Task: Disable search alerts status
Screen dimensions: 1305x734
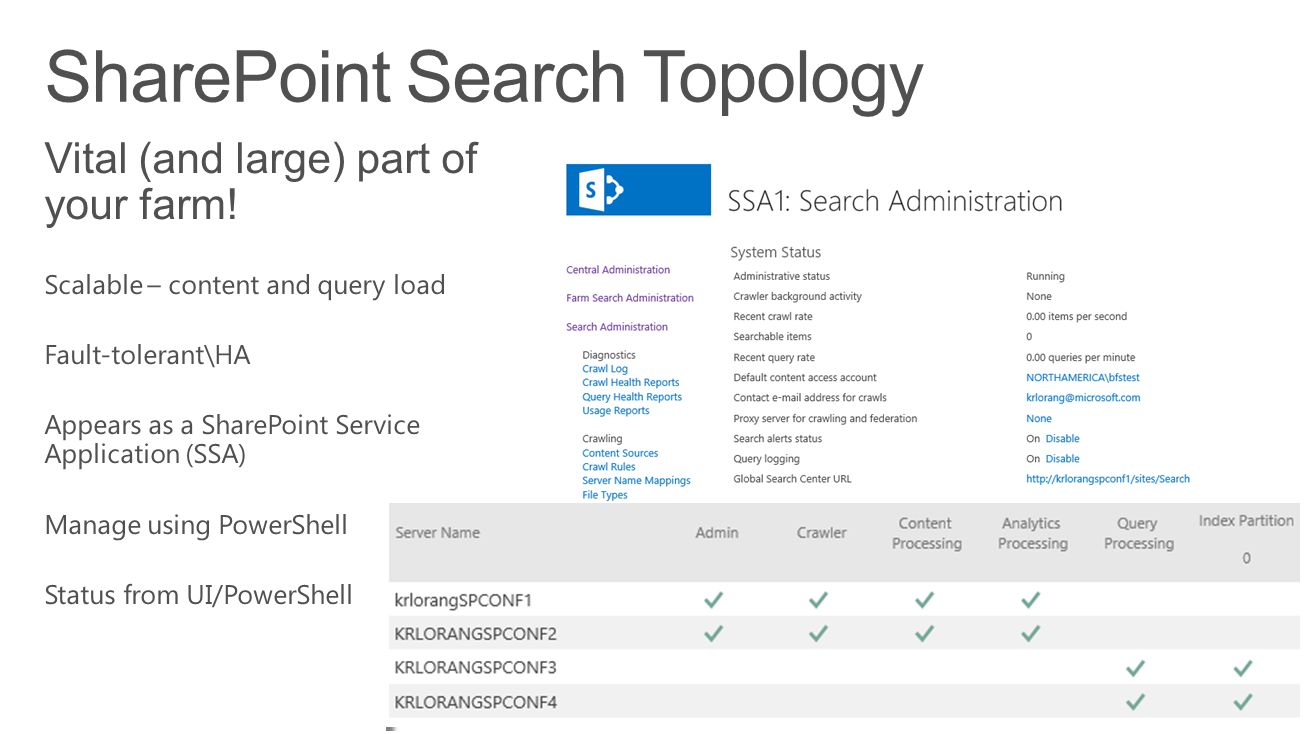Action: [x=1062, y=439]
